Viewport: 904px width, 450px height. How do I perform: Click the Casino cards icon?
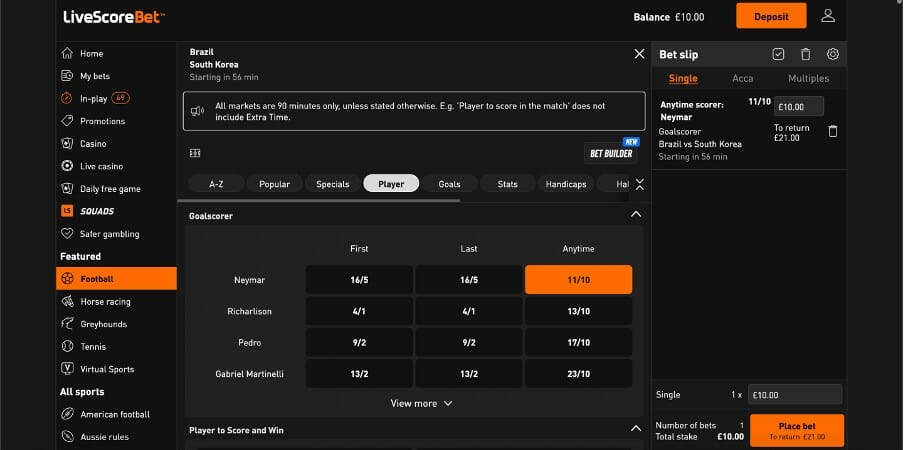coord(67,143)
